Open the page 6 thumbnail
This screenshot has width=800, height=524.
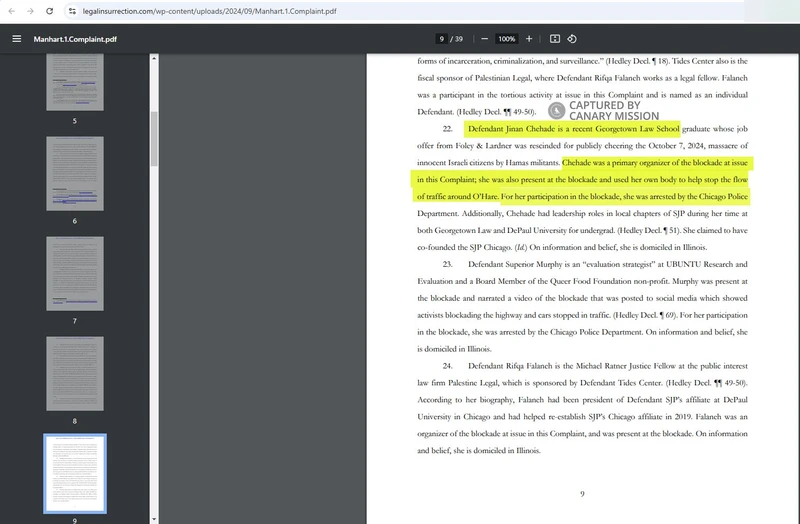(x=75, y=173)
